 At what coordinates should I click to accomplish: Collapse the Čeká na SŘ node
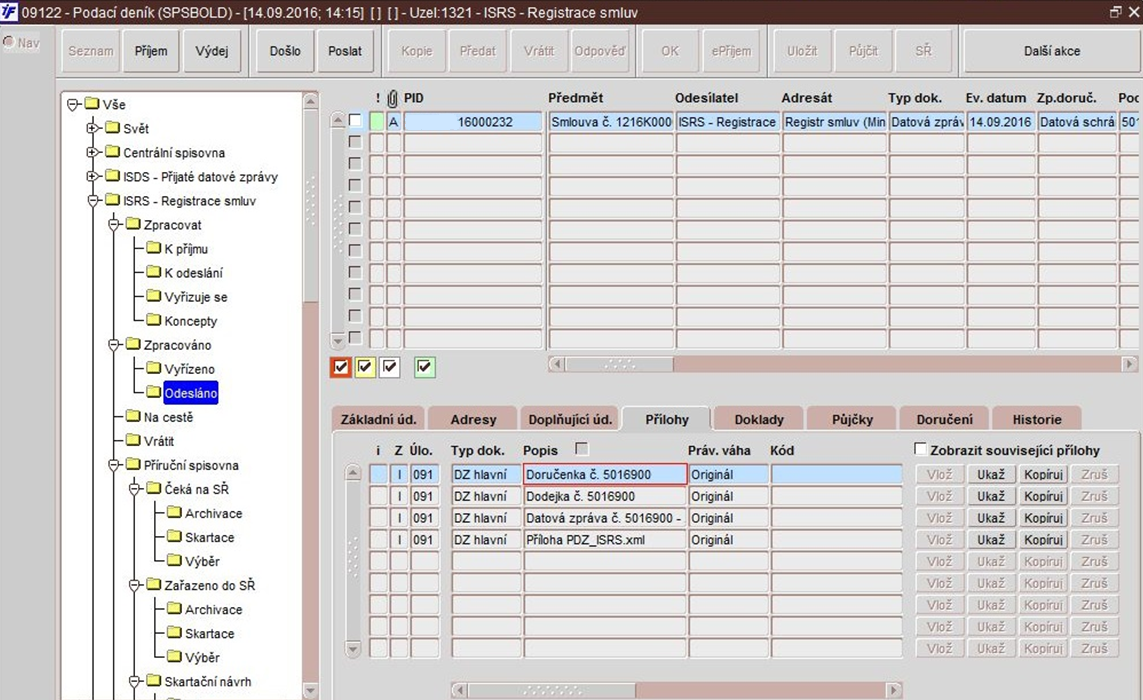coord(133,489)
